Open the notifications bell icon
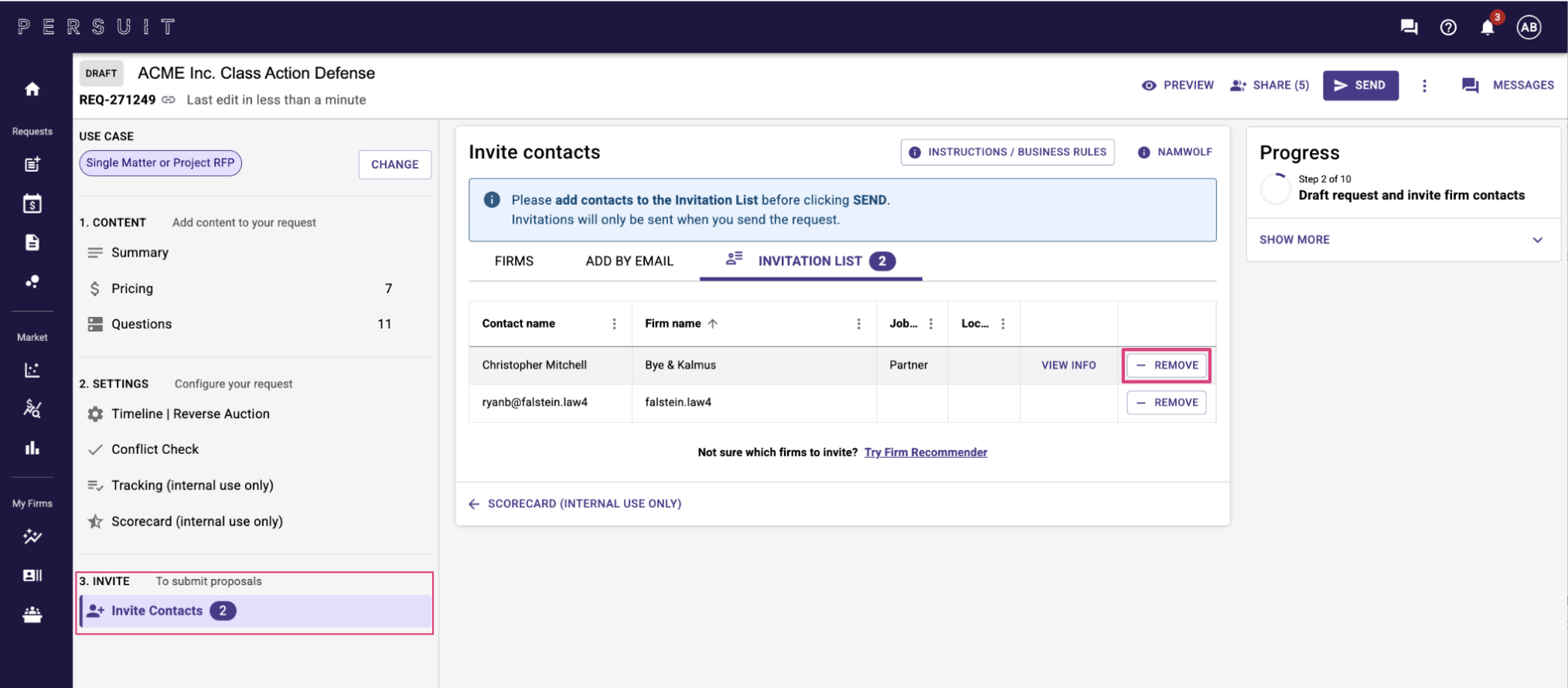The height and width of the screenshot is (688, 1568). (1488, 28)
